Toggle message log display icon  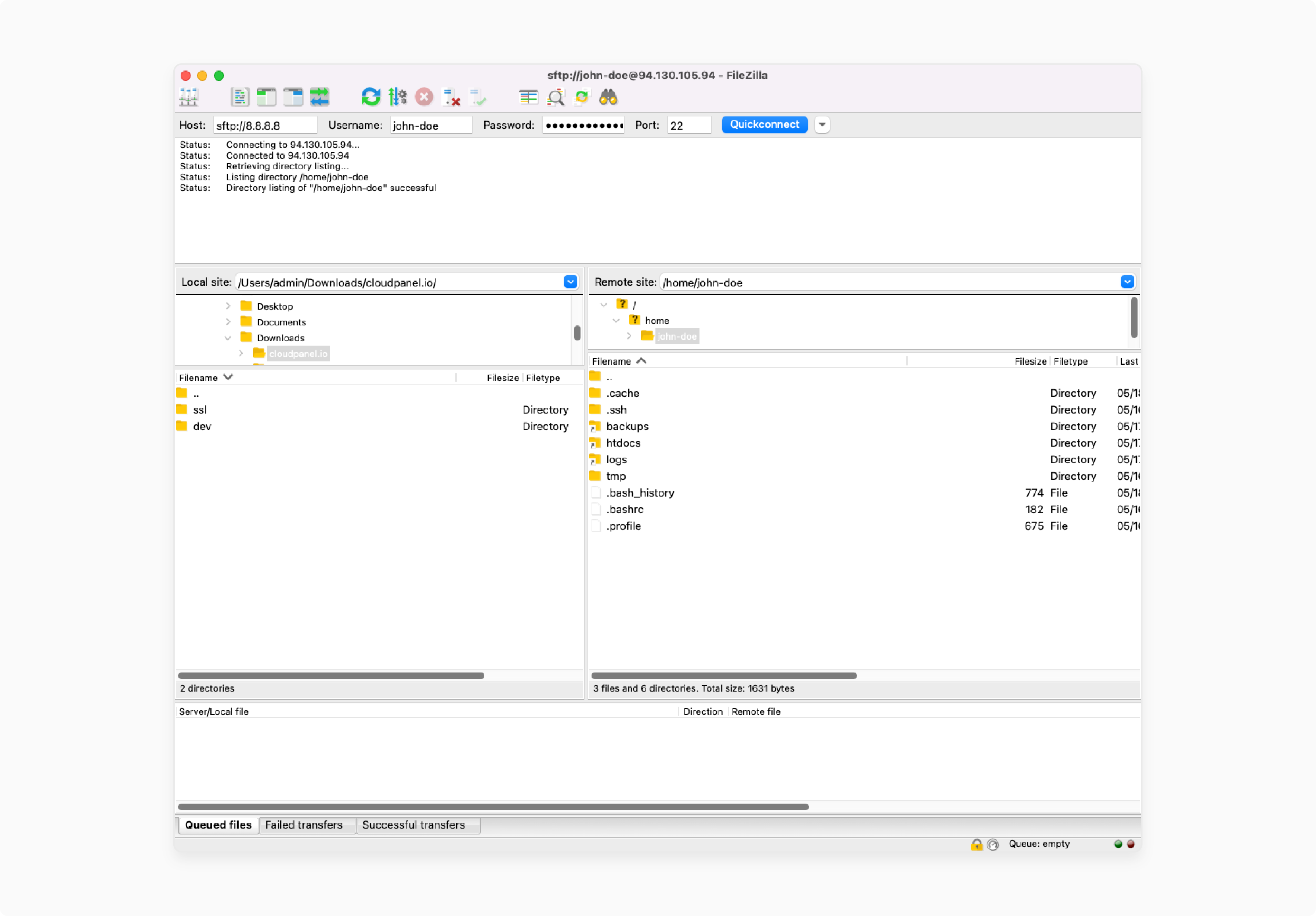point(239,97)
